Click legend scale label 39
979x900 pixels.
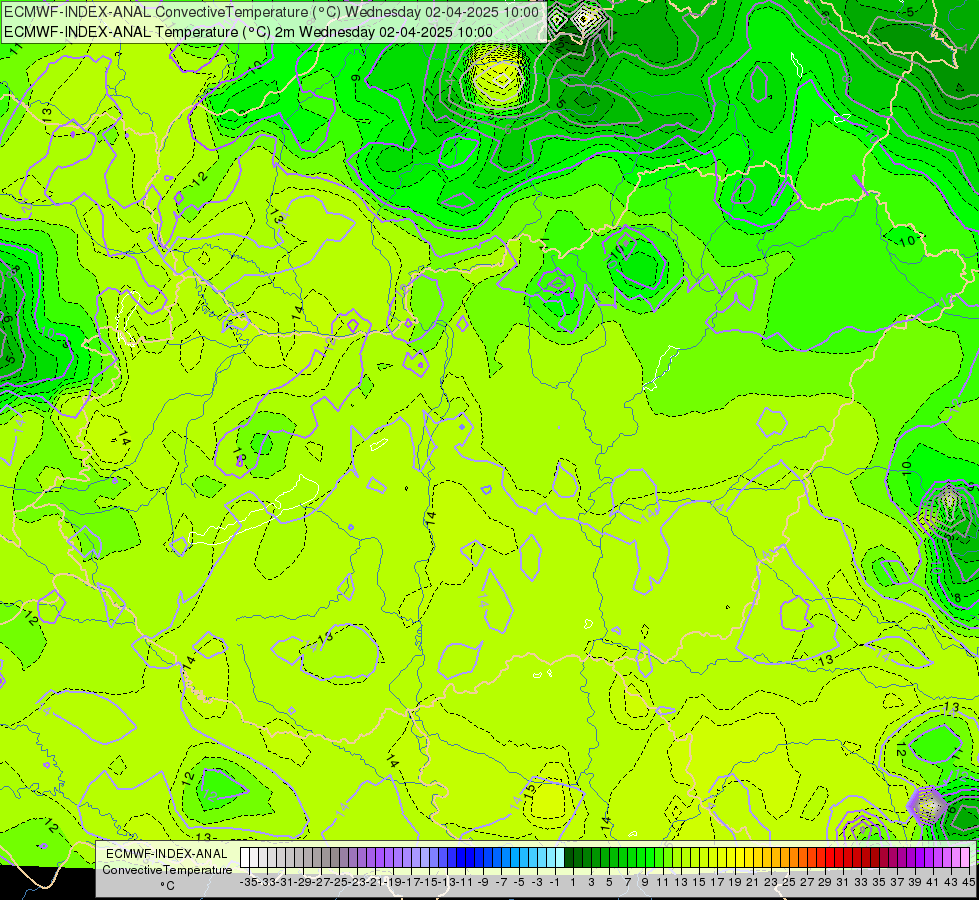tap(915, 882)
